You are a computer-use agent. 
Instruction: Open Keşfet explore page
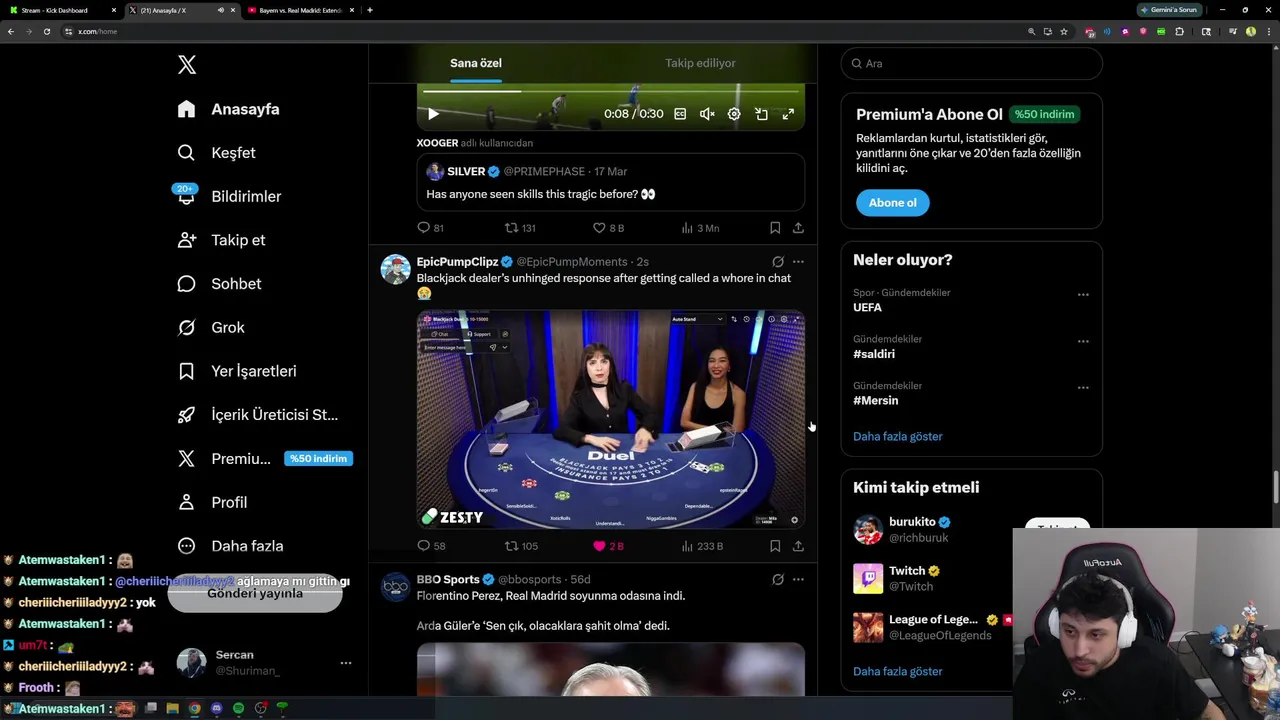[x=217, y=153]
